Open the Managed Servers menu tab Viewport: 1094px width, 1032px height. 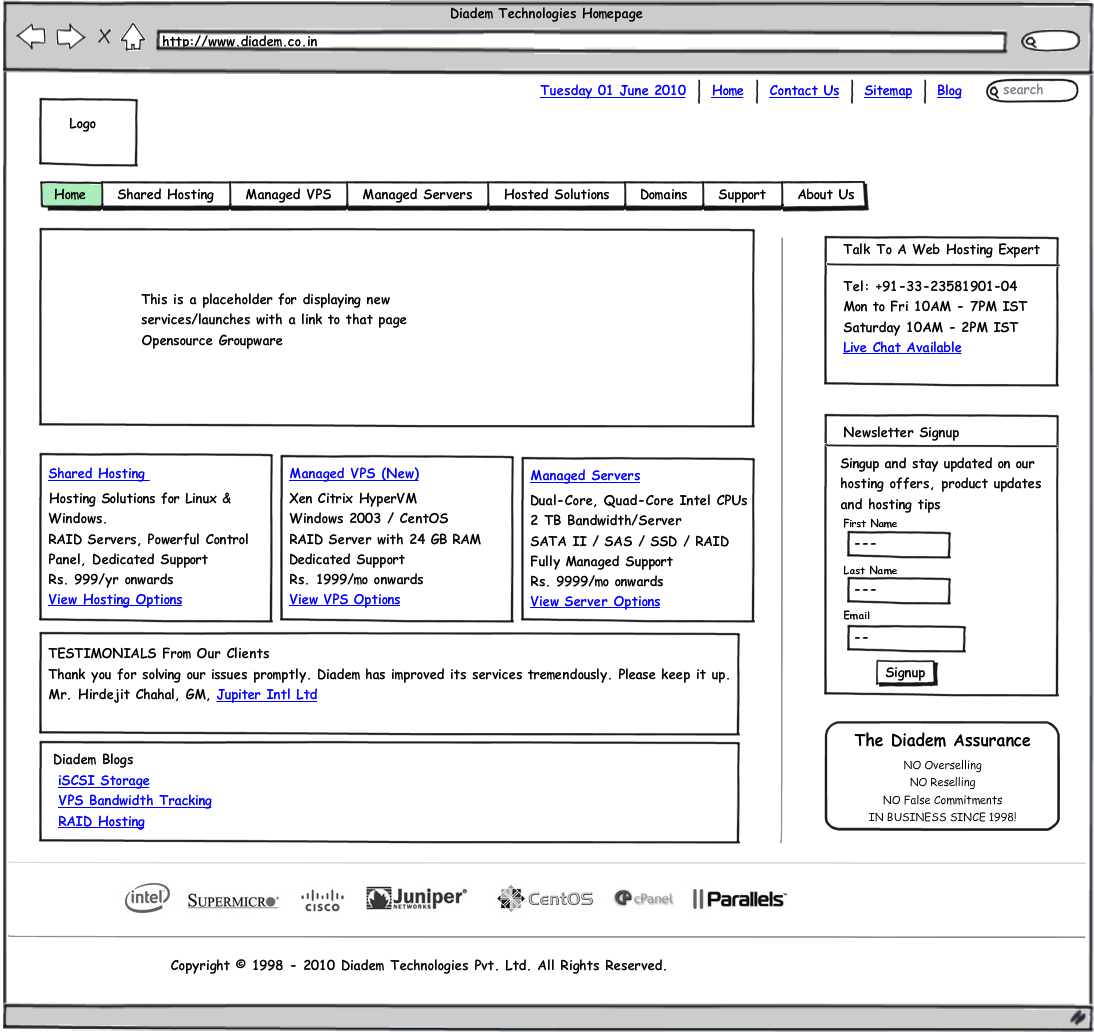pos(417,195)
